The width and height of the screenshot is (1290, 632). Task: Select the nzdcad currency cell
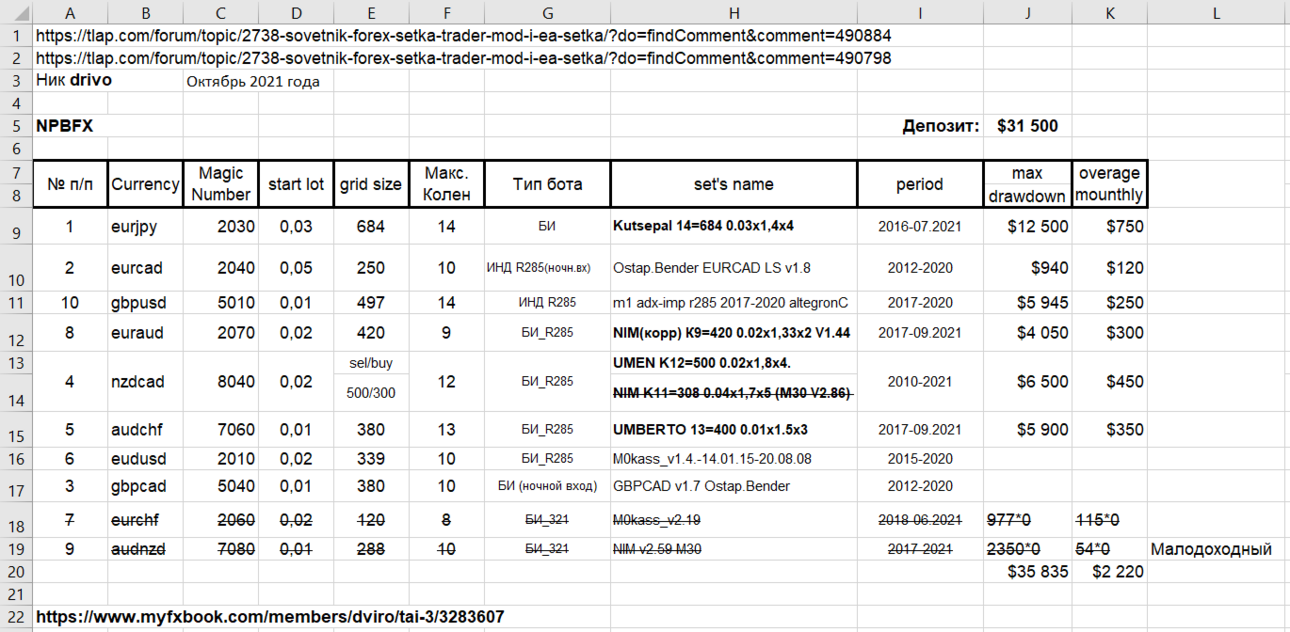[145, 381]
